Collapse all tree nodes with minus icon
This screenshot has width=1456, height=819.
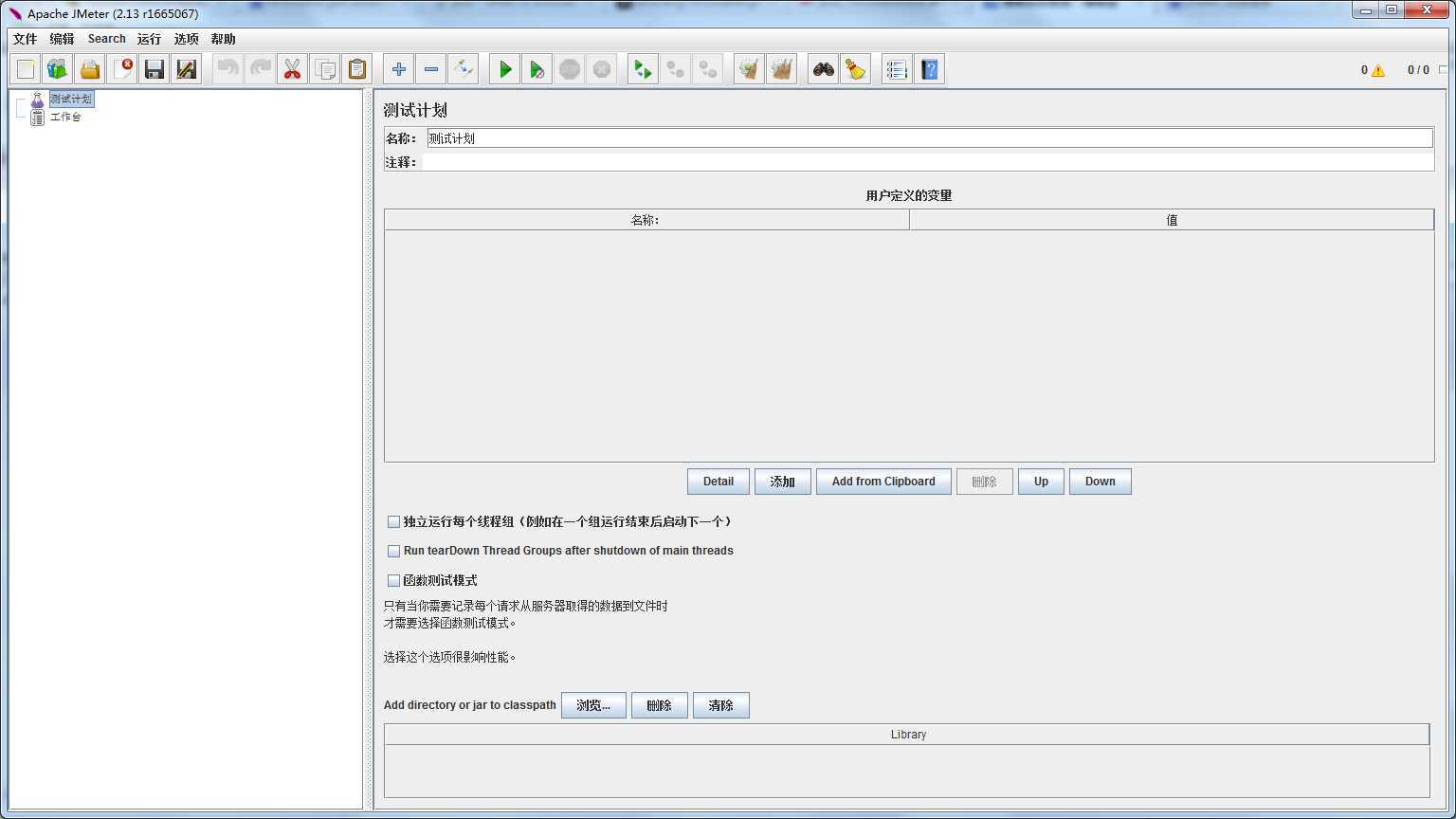point(431,69)
